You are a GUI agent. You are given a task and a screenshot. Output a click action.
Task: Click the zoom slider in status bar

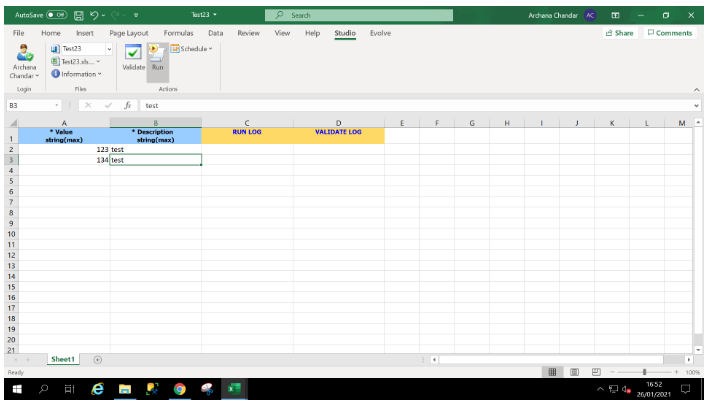click(x=646, y=372)
